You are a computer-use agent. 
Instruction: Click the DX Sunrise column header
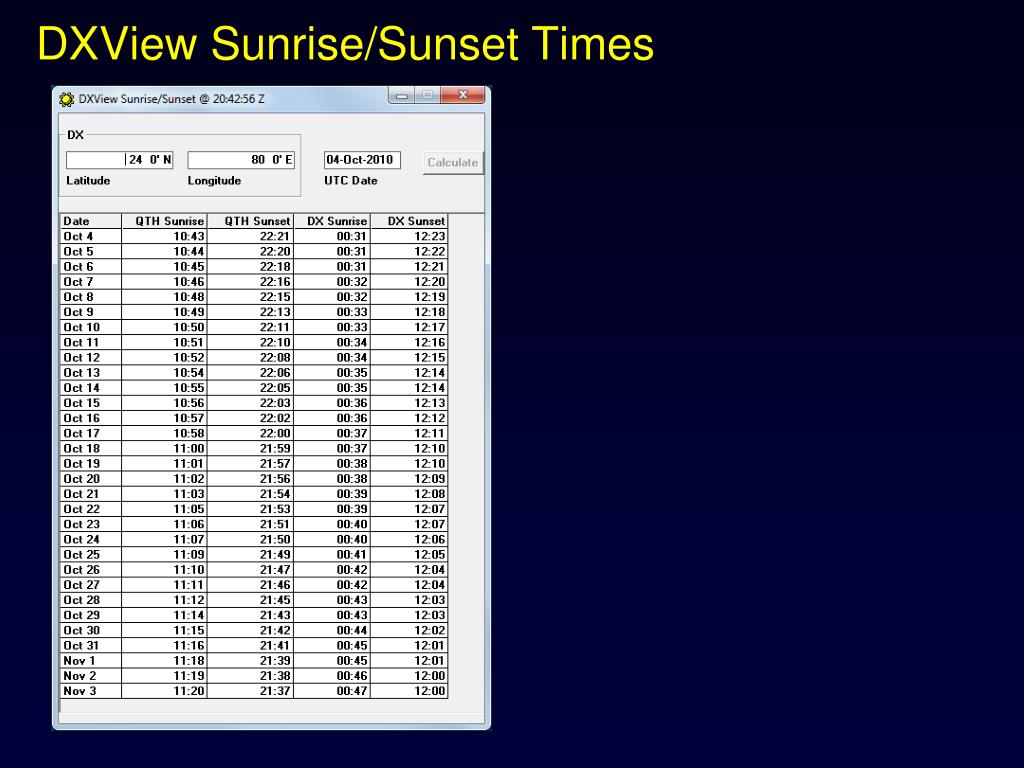pos(332,221)
